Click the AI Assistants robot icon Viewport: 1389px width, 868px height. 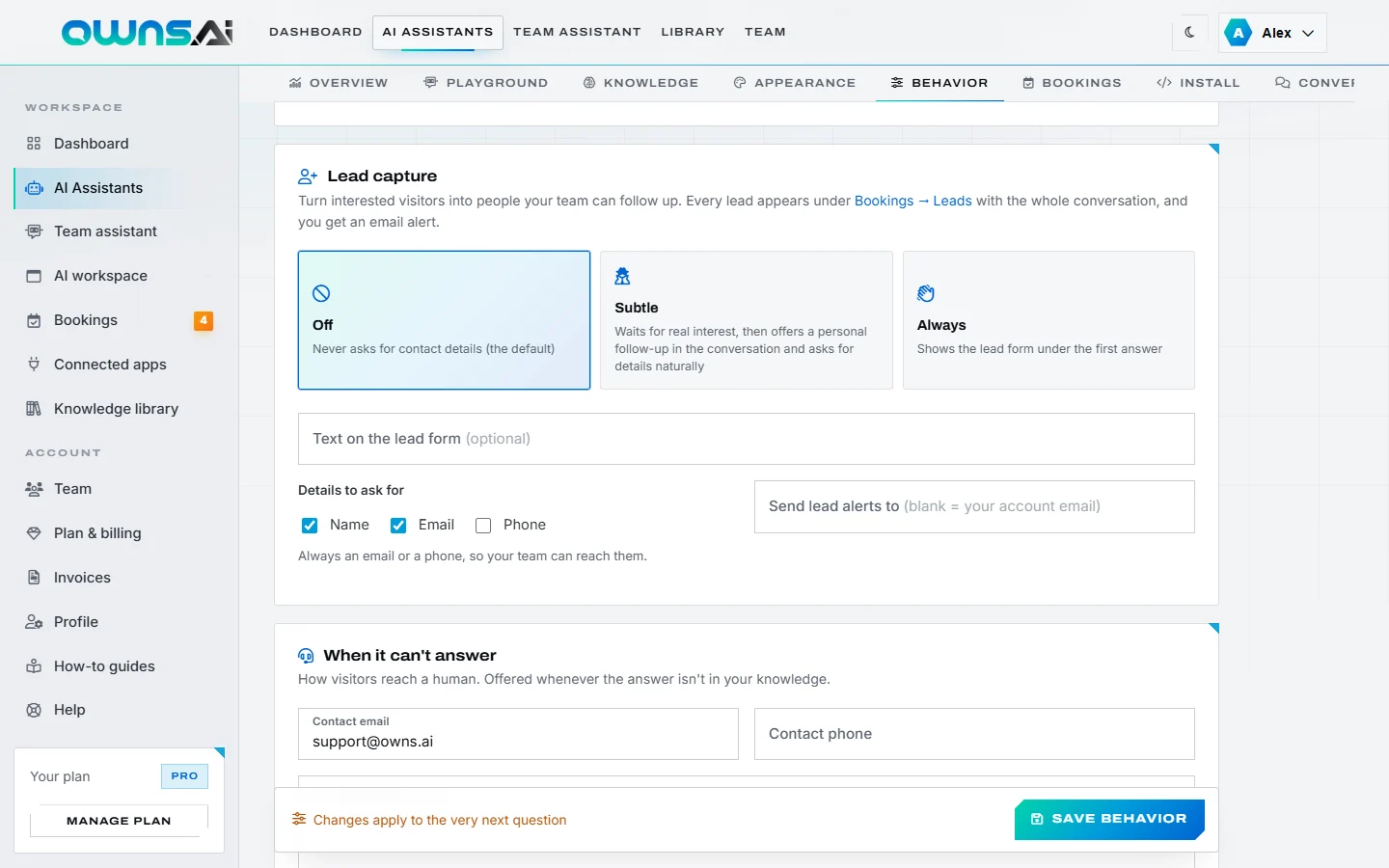pyautogui.click(x=34, y=188)
